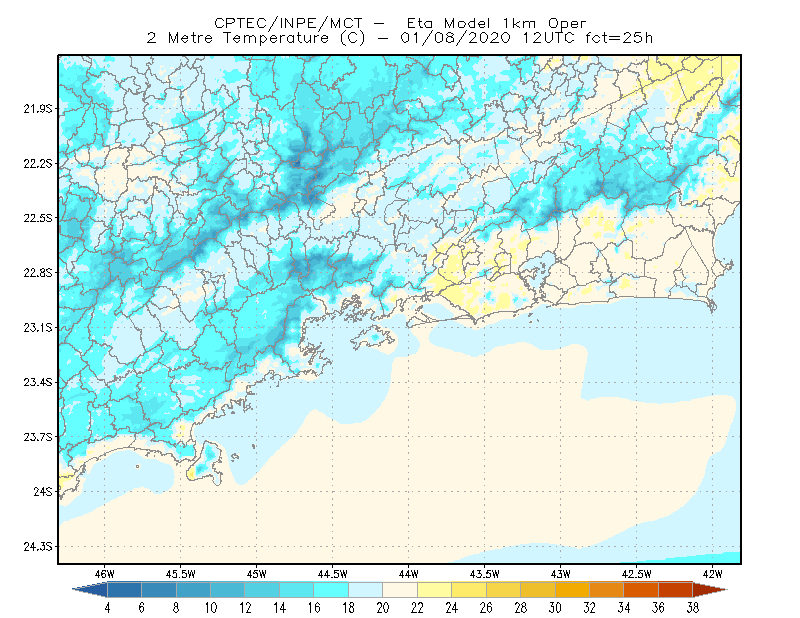The height and width of the screenshot is (618, 800).
Task: Click the 46W longitude axis label
Action: coord(105,574)
